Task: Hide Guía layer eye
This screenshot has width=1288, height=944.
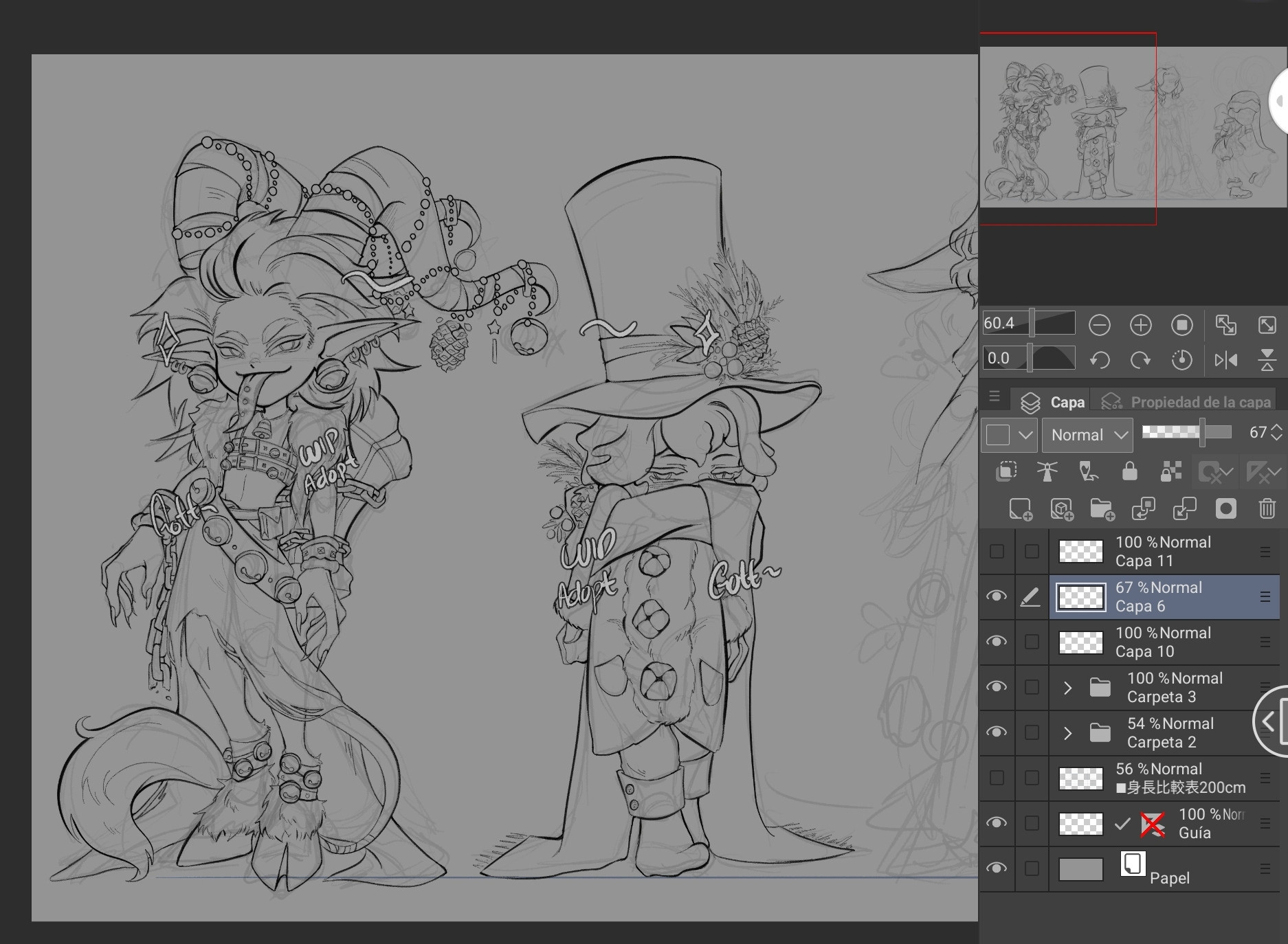Action: point(997,823)
